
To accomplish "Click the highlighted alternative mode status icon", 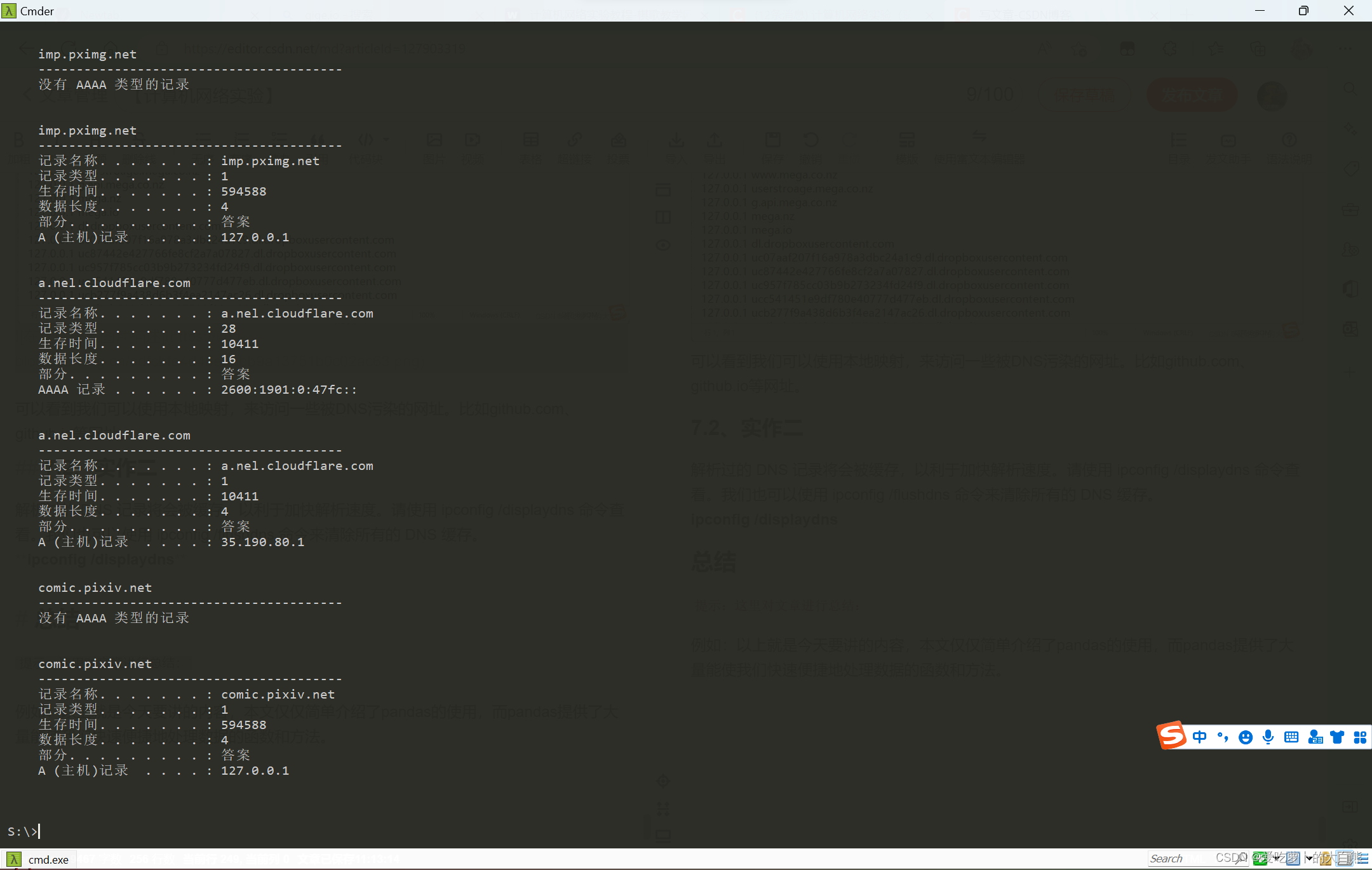I will 1344,859.
